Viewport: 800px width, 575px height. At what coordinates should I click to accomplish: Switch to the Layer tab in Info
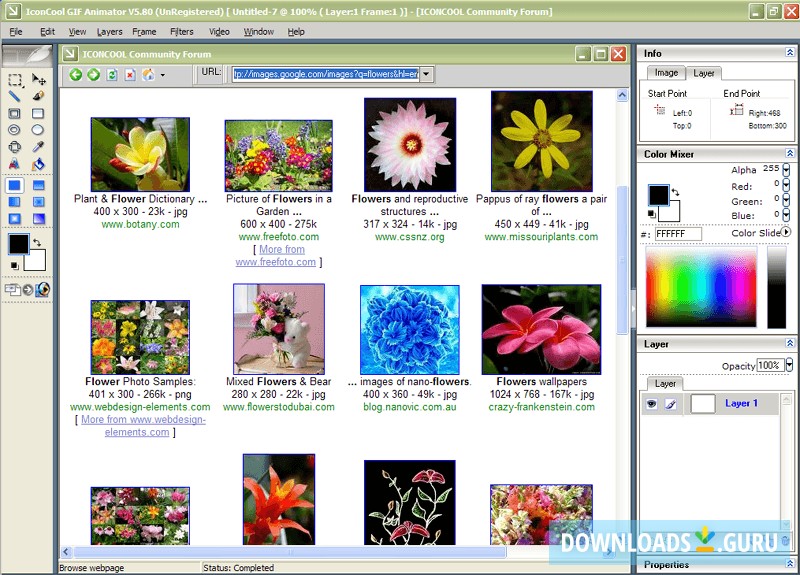tap(704, 73)
